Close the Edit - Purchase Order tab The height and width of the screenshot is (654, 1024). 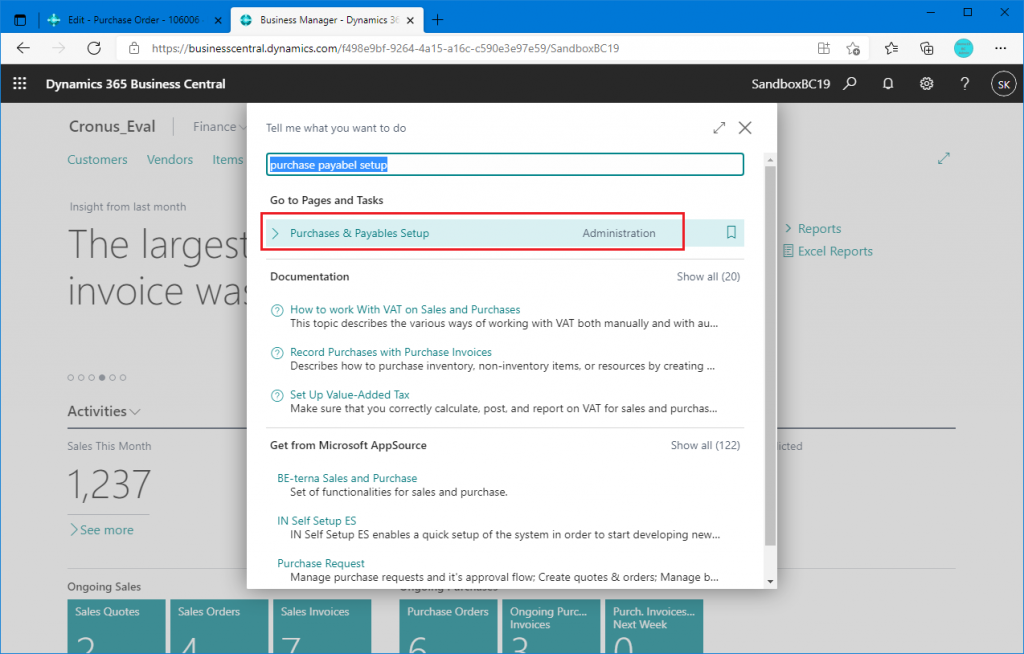pos(218,20)
